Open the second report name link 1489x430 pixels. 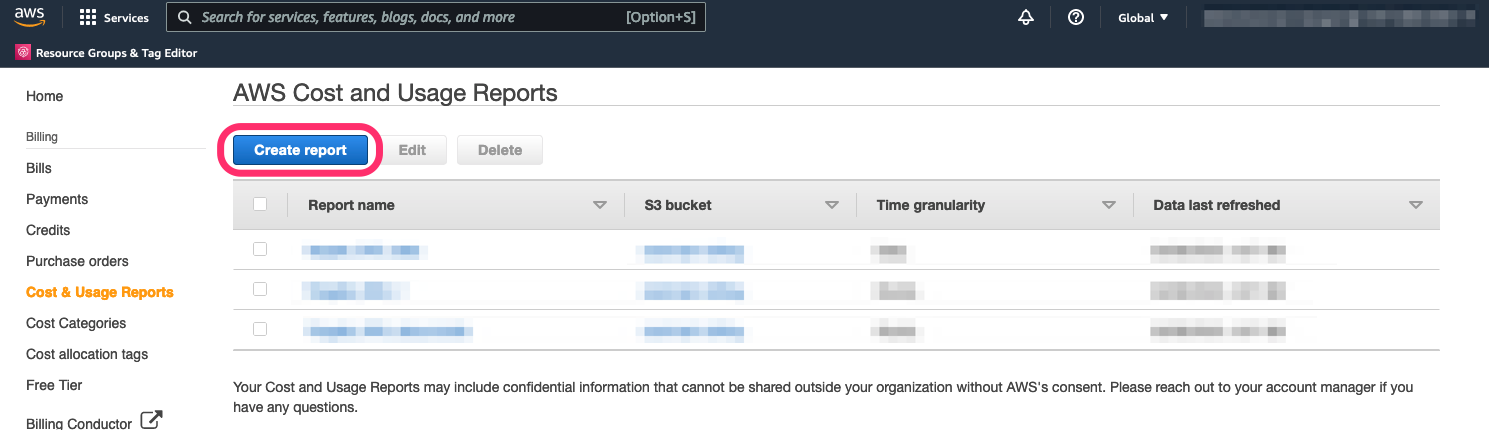tap(355, 290)
